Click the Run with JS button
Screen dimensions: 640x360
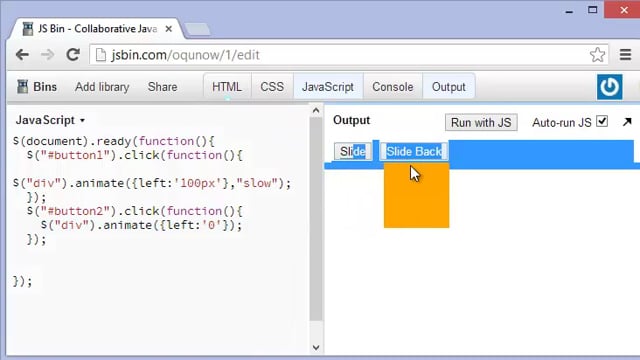481,122
